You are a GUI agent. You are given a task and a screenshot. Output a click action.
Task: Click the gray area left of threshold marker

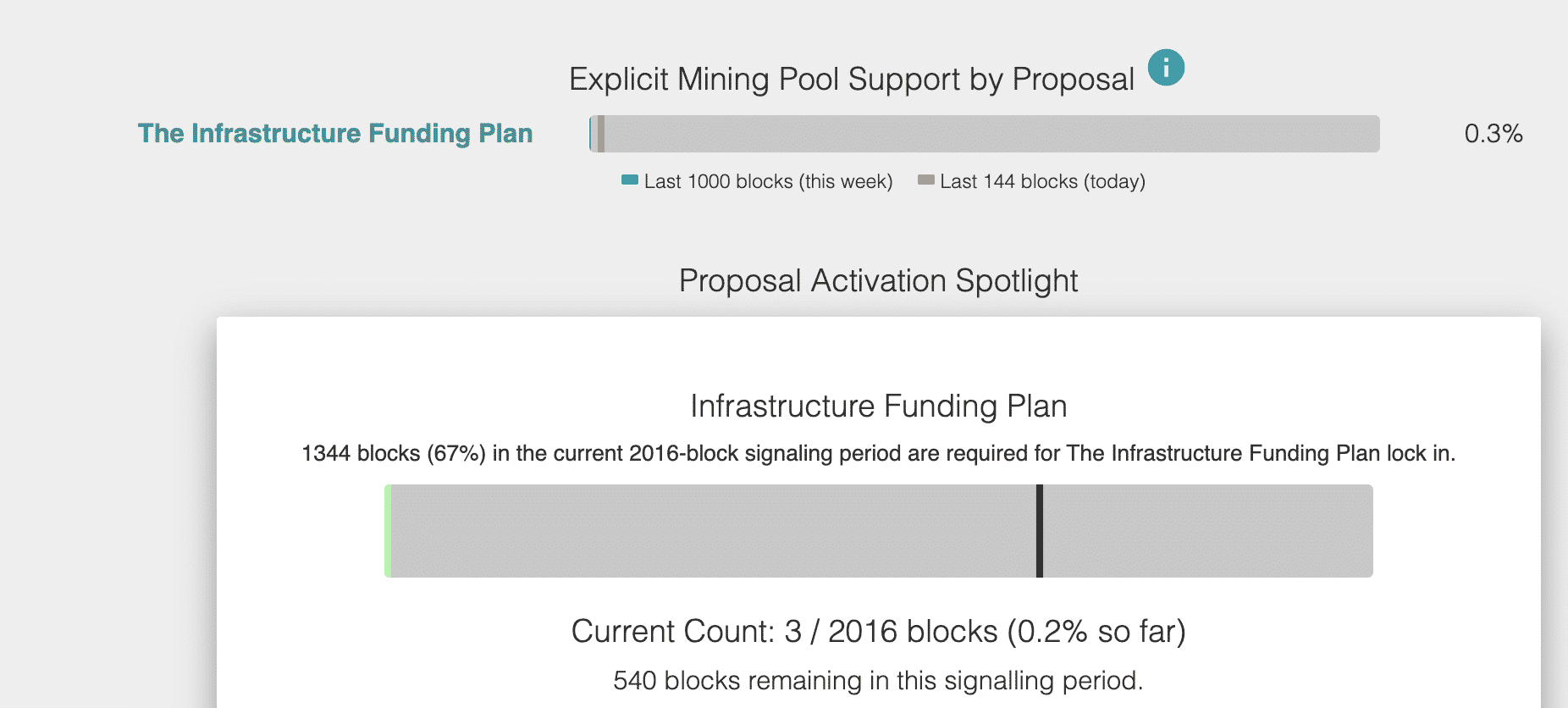click(x=713, y=531)
